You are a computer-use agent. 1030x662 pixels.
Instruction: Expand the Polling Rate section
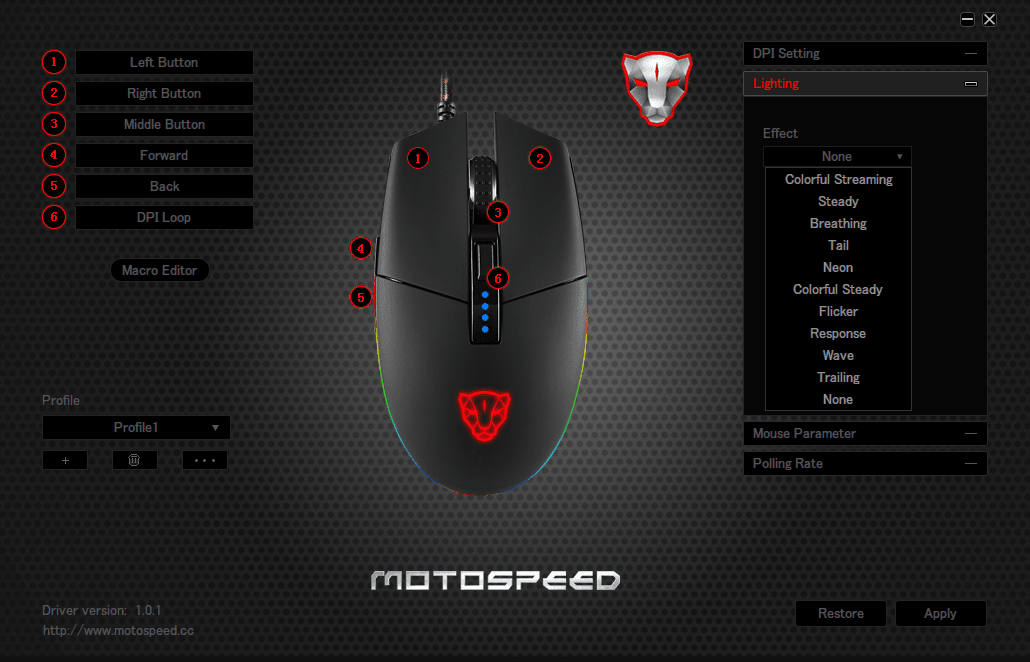[x=865, y=464]
